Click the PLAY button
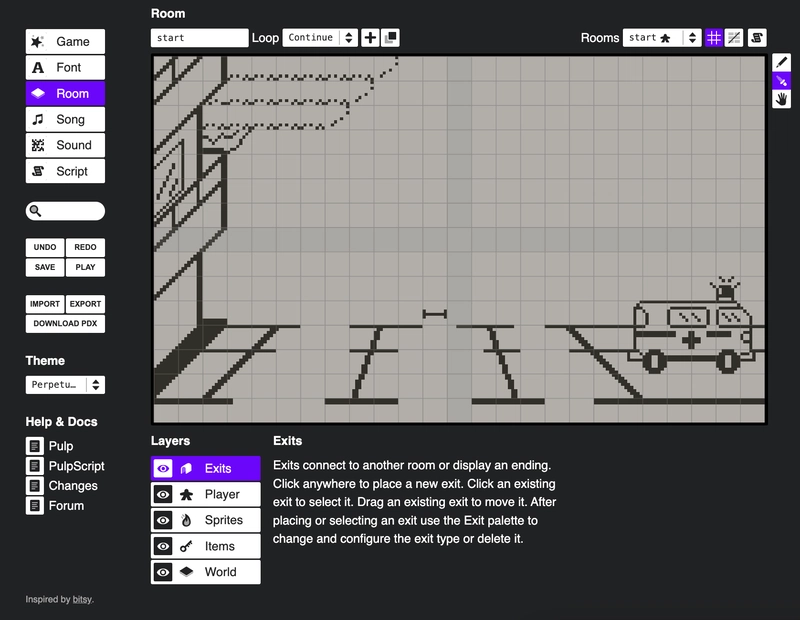The height and width of the screenshot is (620, 800). 85,267
